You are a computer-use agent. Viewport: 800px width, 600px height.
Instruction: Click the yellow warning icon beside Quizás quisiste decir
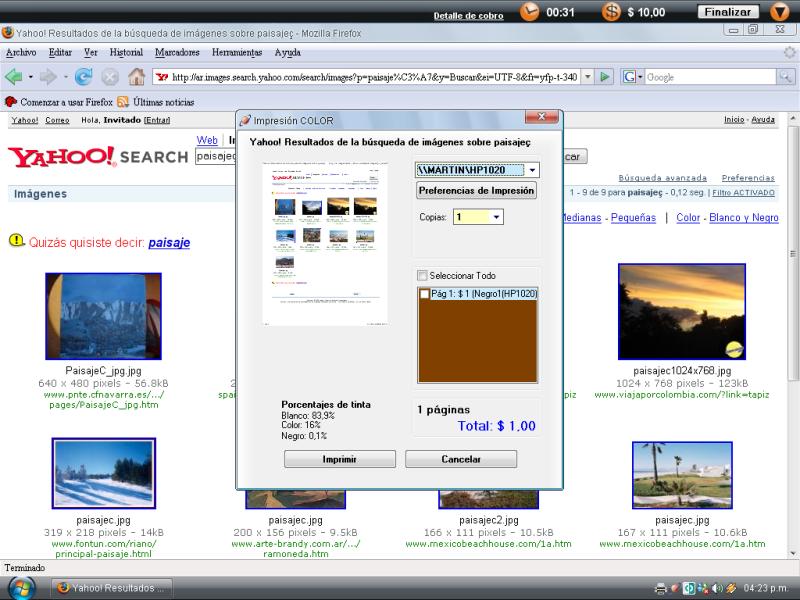(16, 240)
